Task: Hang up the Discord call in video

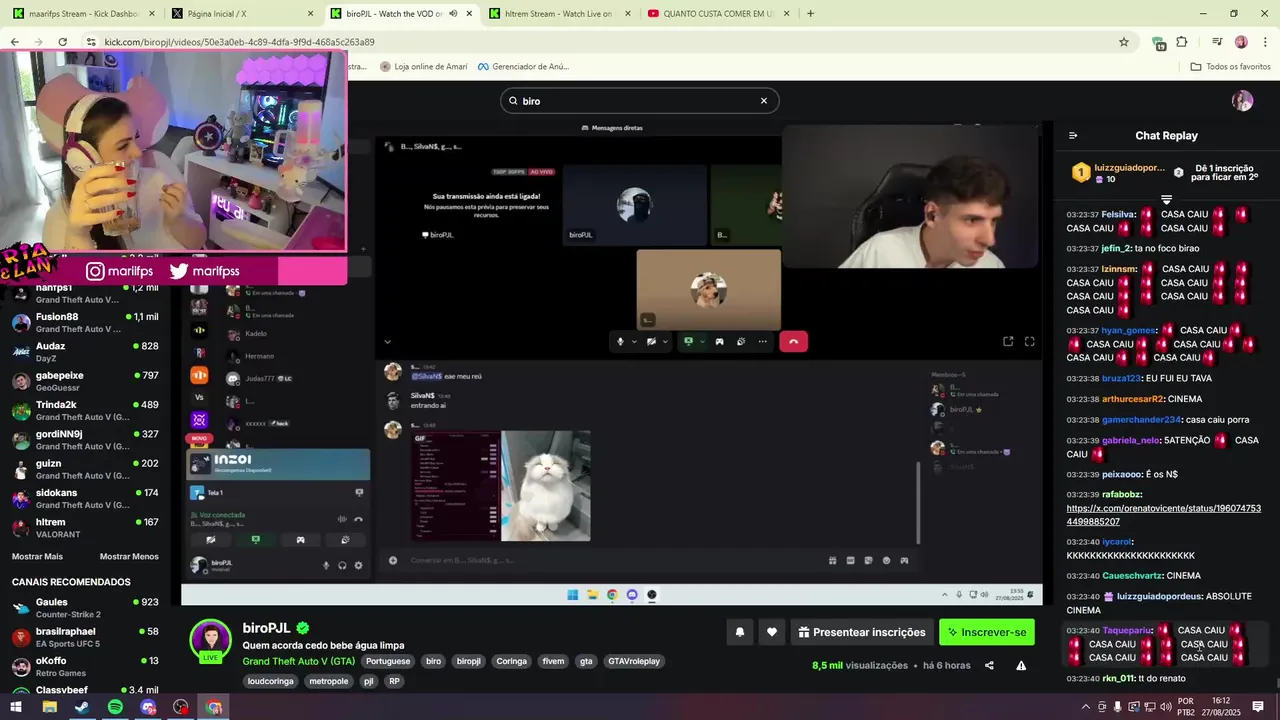Action: coord(793,342)
